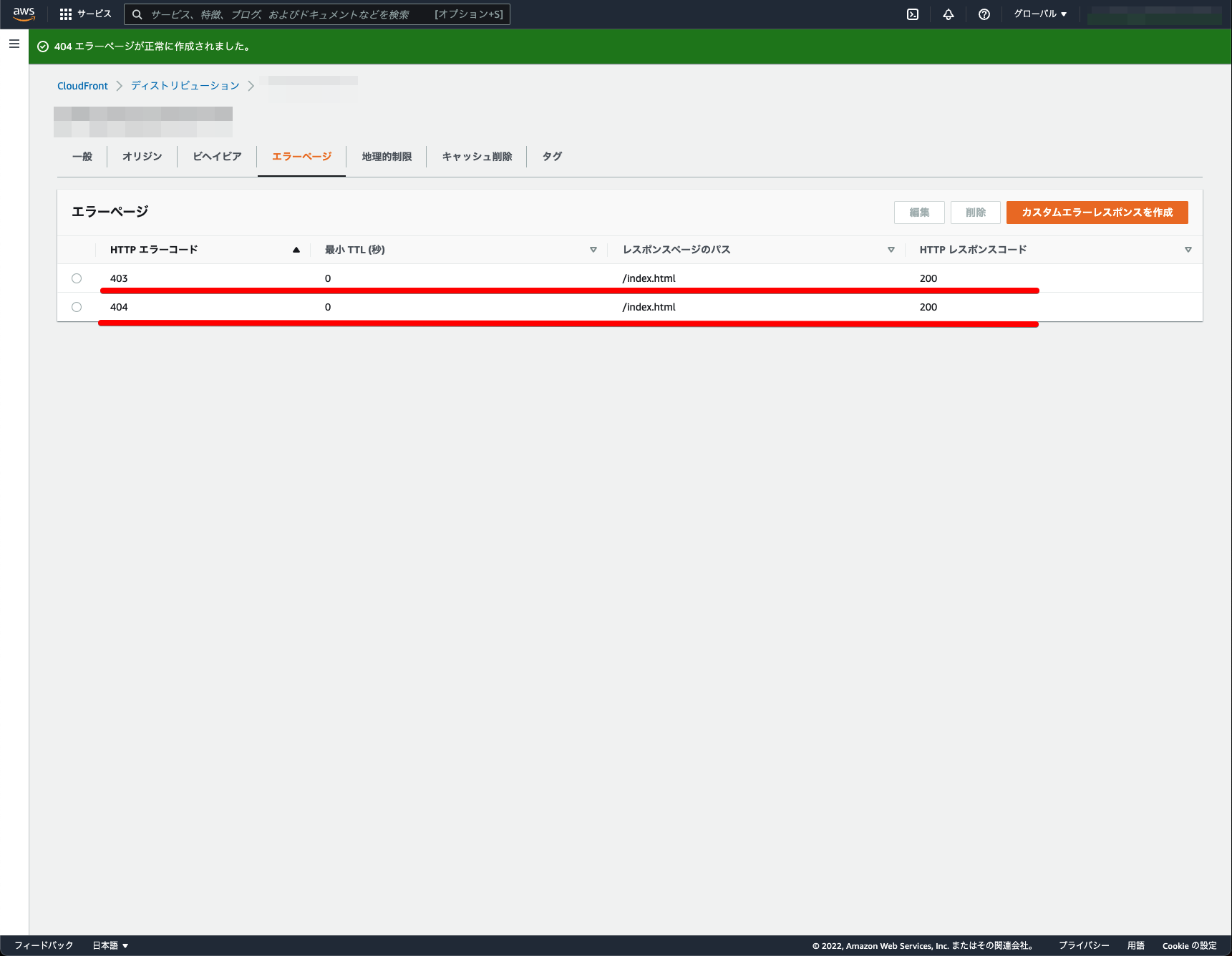The height and width of the screenshot is (956, 1232).
Task: Select the 404 error row radio button
Action: (77, 307)
